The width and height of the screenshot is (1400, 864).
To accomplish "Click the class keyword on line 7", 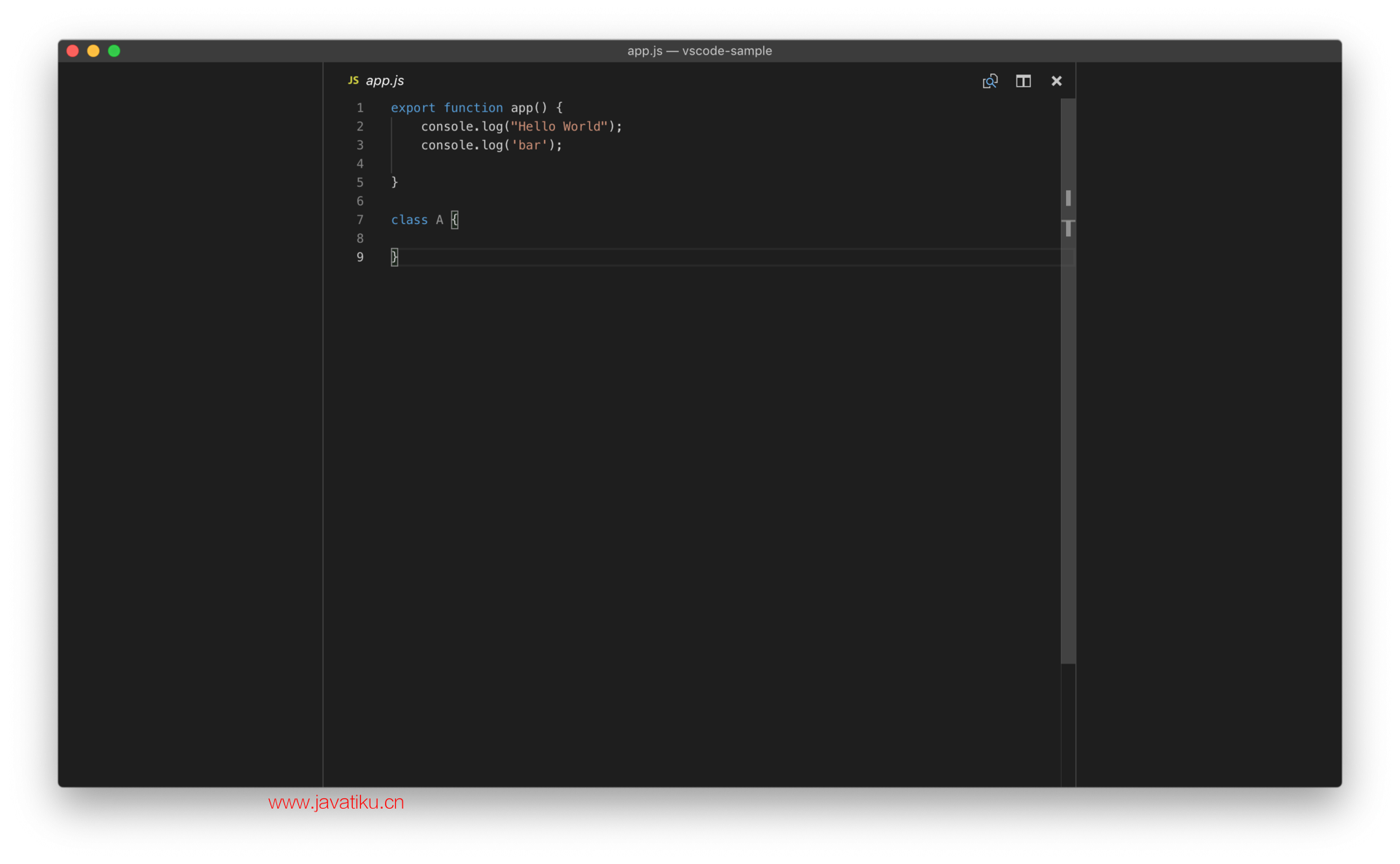I will 409,219.
